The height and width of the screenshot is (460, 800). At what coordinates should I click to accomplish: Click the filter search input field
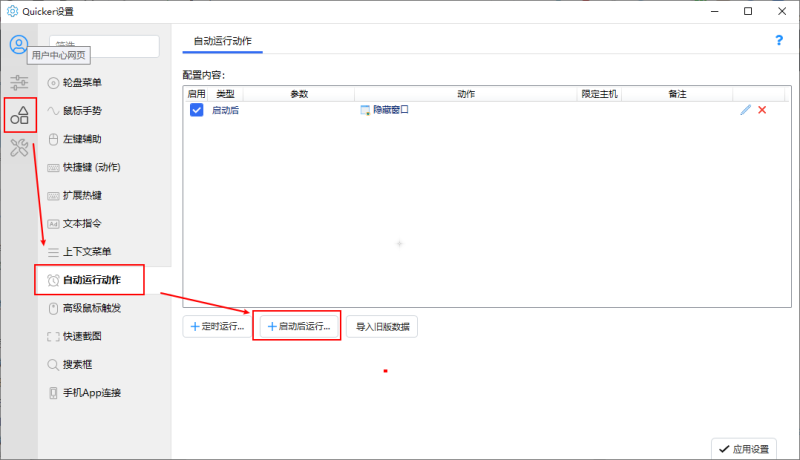[x=104, y=46]
